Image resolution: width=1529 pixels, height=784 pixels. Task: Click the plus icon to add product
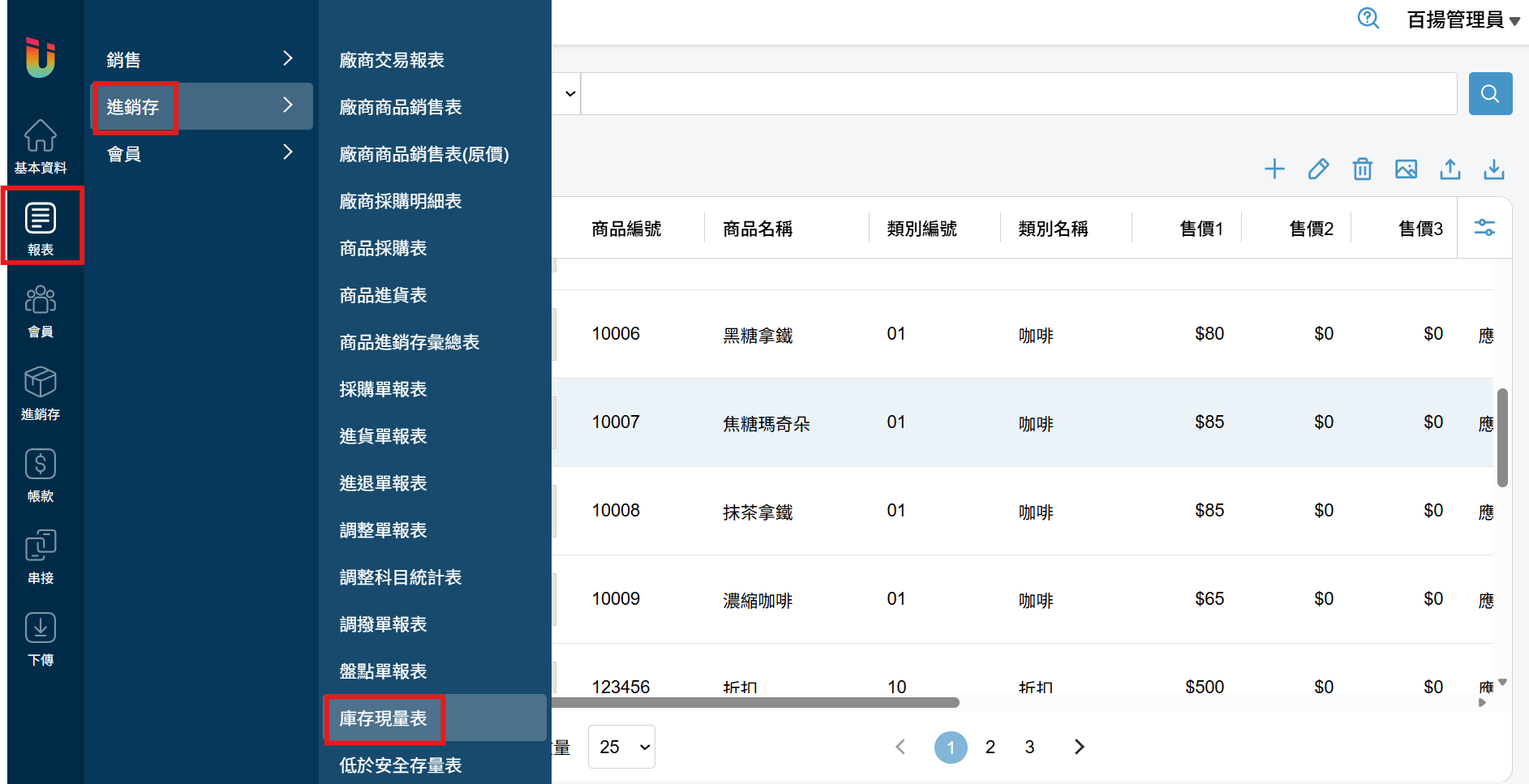click(x=1274, y=169)
